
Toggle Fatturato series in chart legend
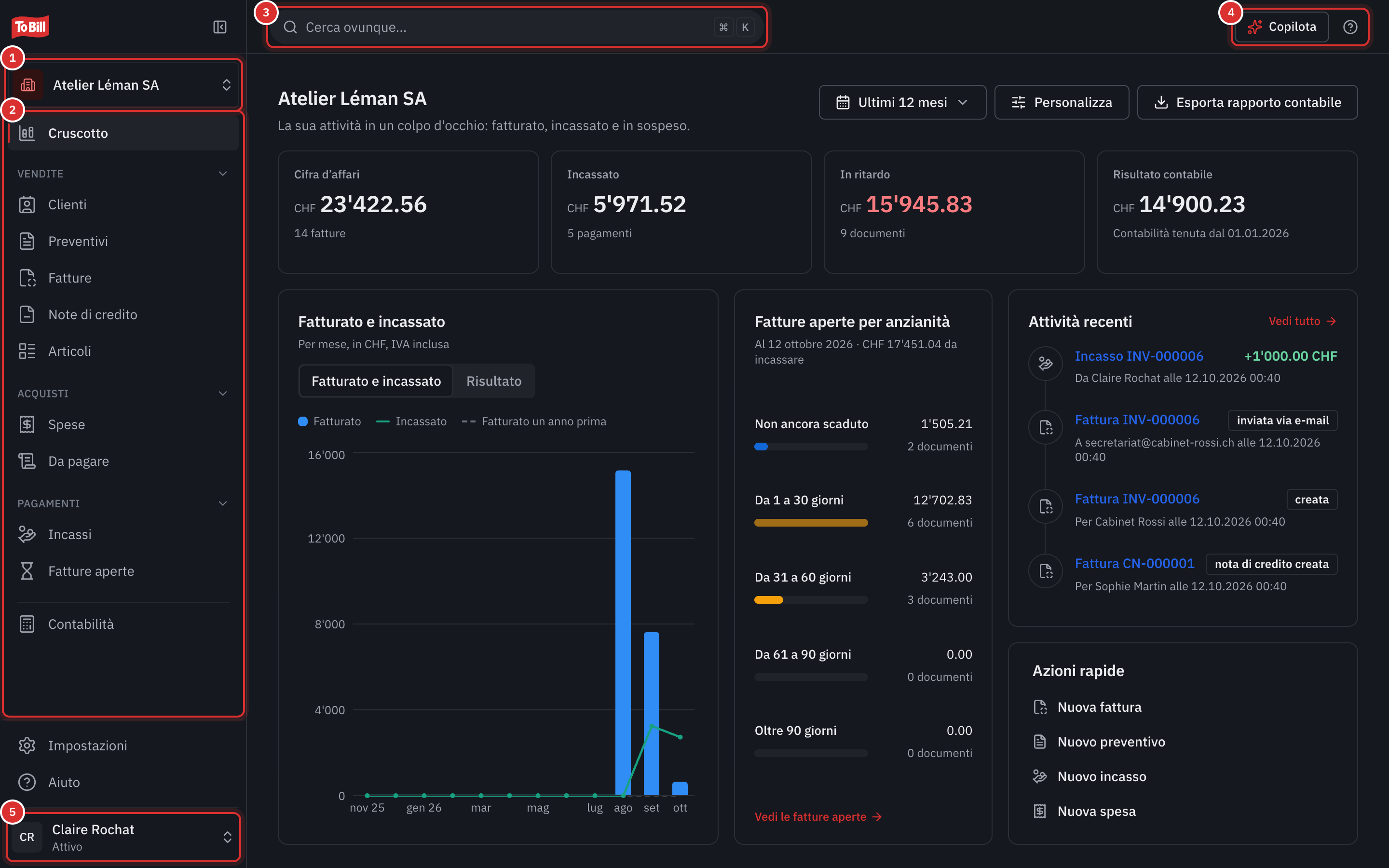[x=329, y=421]
